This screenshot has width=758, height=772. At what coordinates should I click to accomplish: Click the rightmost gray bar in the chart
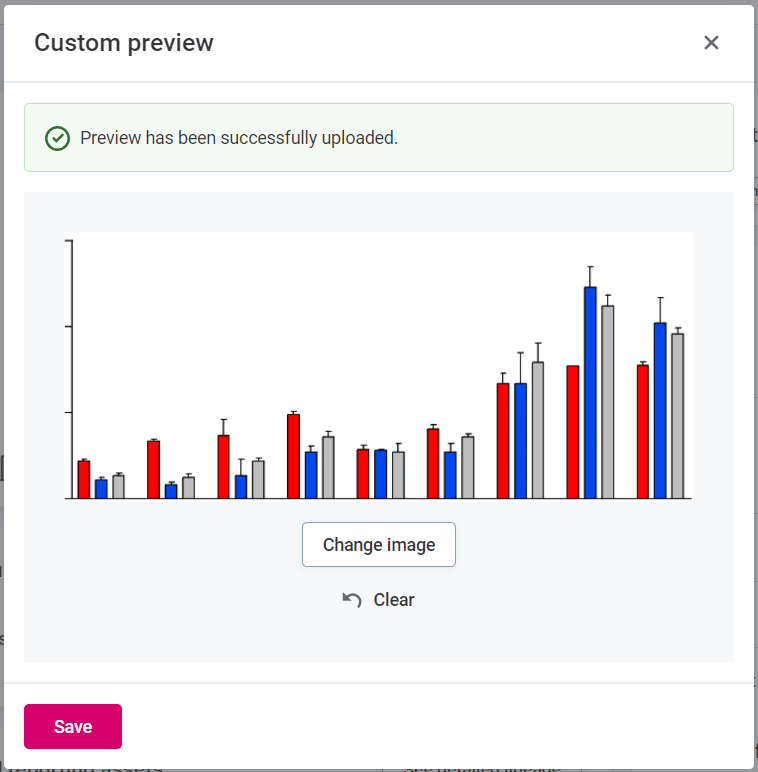(x=677, y=415)
